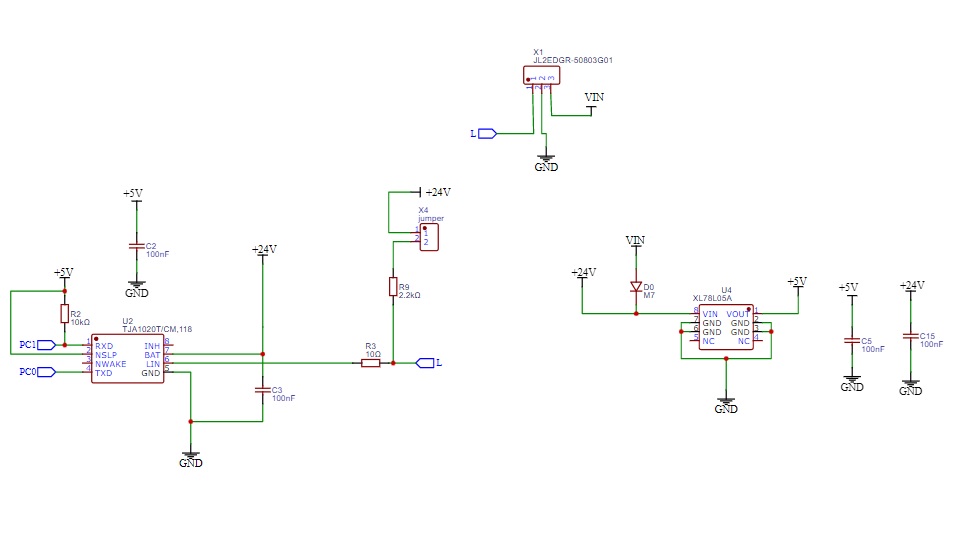The image size is (970, 540).
Task: Click GND symbol below U4 regulator
Action: [726, 405]
